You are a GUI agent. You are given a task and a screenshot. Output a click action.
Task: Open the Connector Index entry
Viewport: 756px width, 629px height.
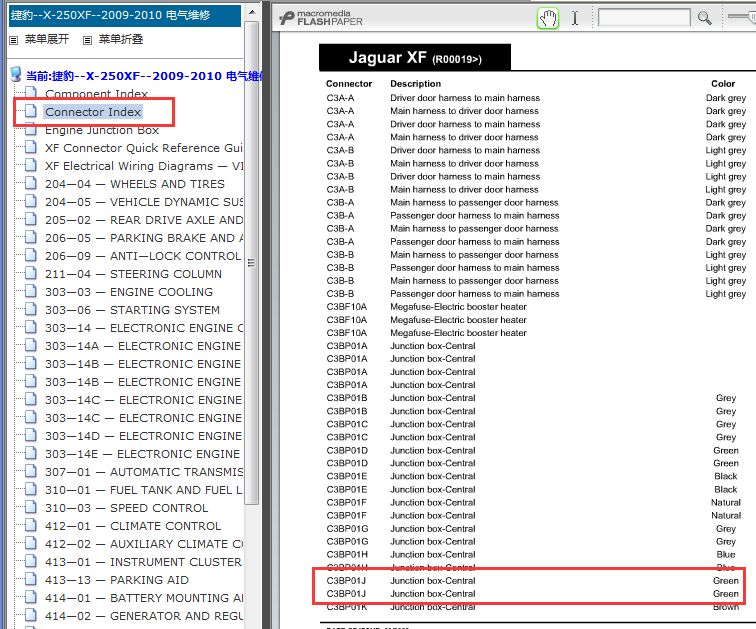93,112
